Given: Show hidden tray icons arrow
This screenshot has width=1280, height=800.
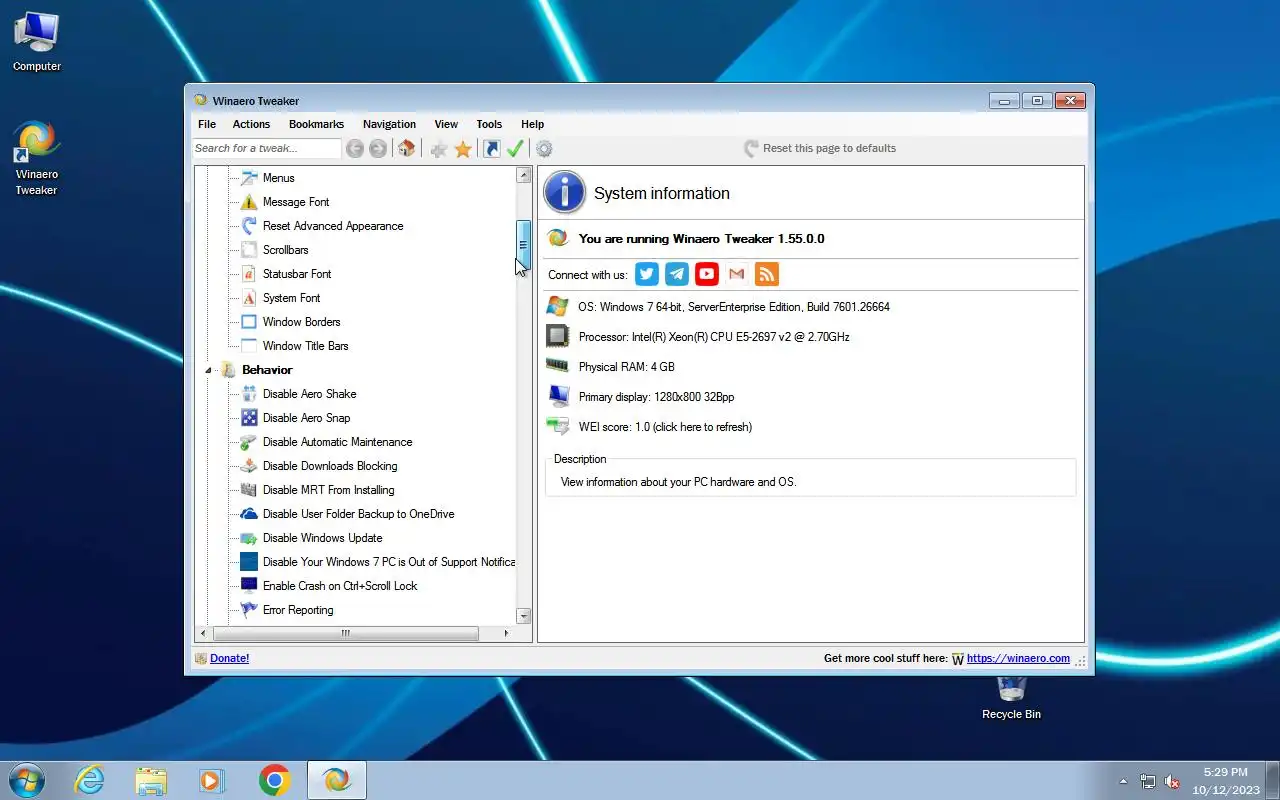Looking at the screenshot, I should (1123, 781).
